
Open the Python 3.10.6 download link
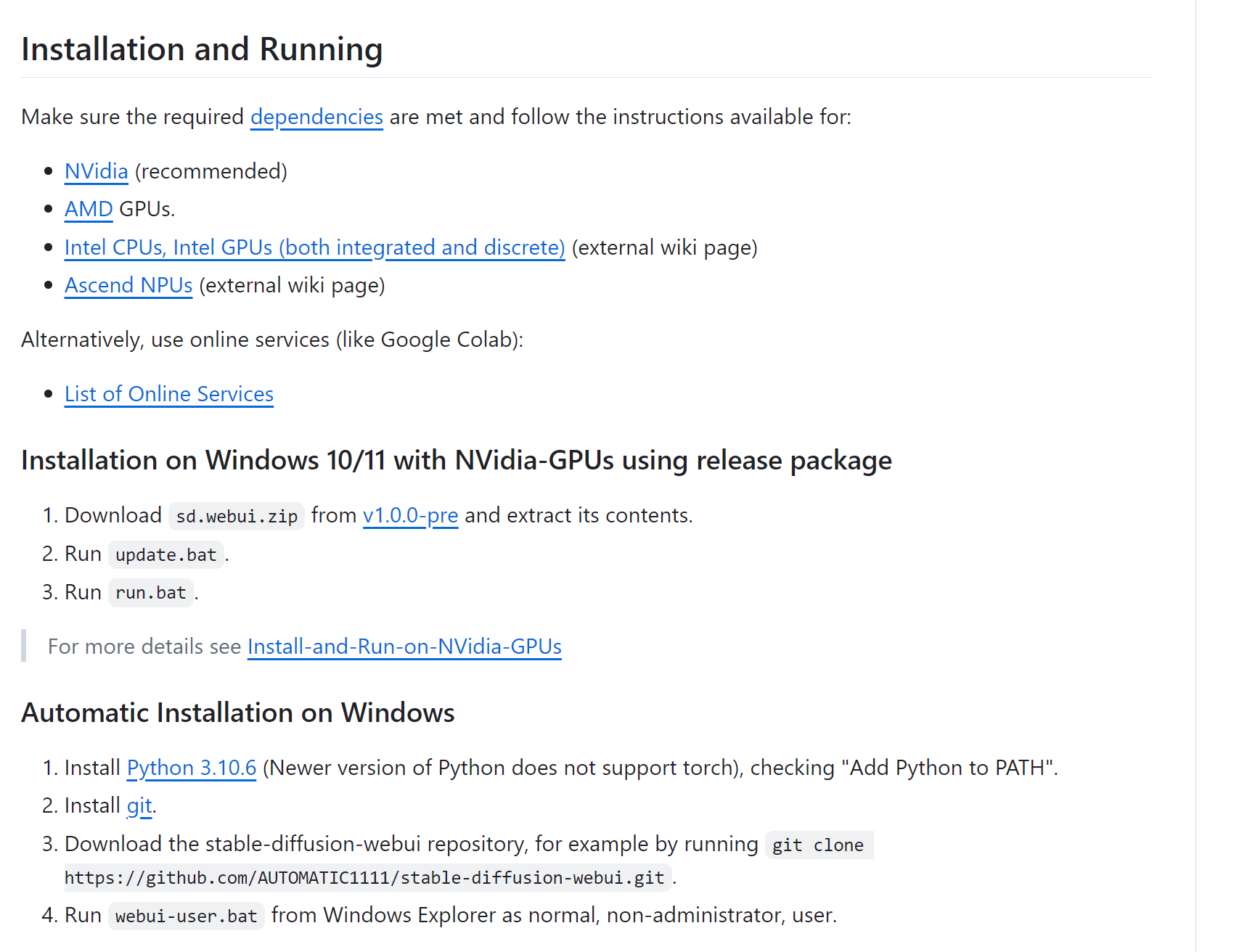pos(192,768)
